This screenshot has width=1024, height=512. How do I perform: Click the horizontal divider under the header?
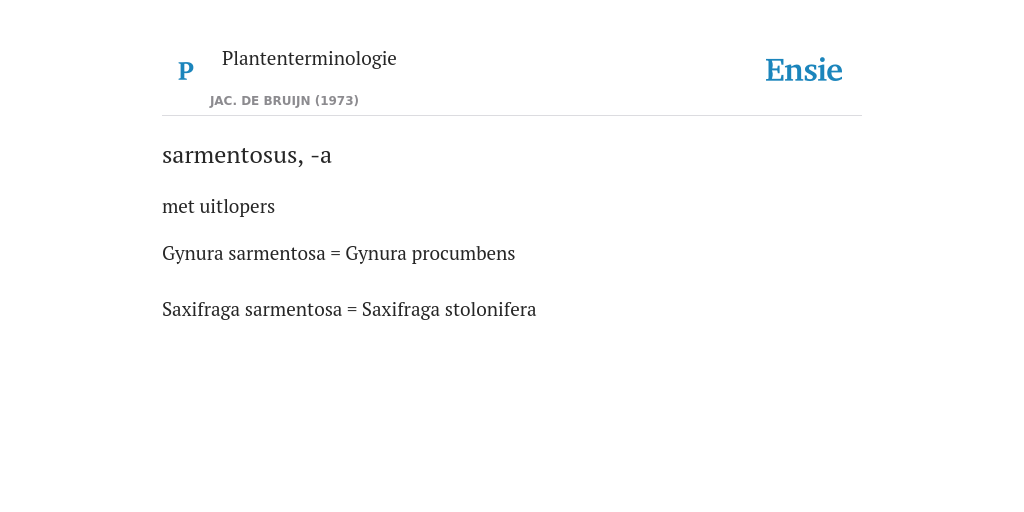click(x=512, y=116)
